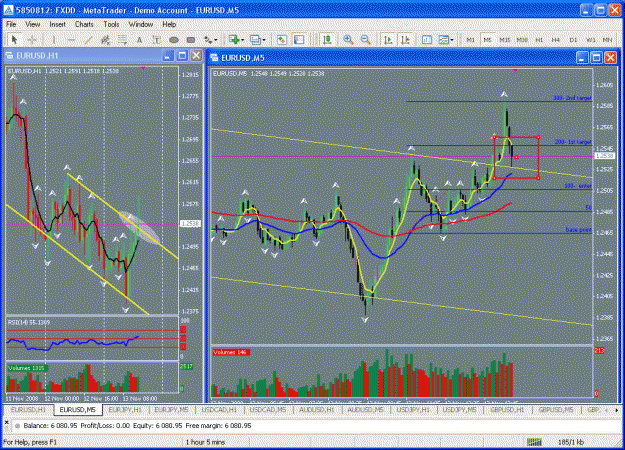Click the green Volumes label in H1 chart
The height and width of the screenshot is (450, 625).
pos(27,368)
